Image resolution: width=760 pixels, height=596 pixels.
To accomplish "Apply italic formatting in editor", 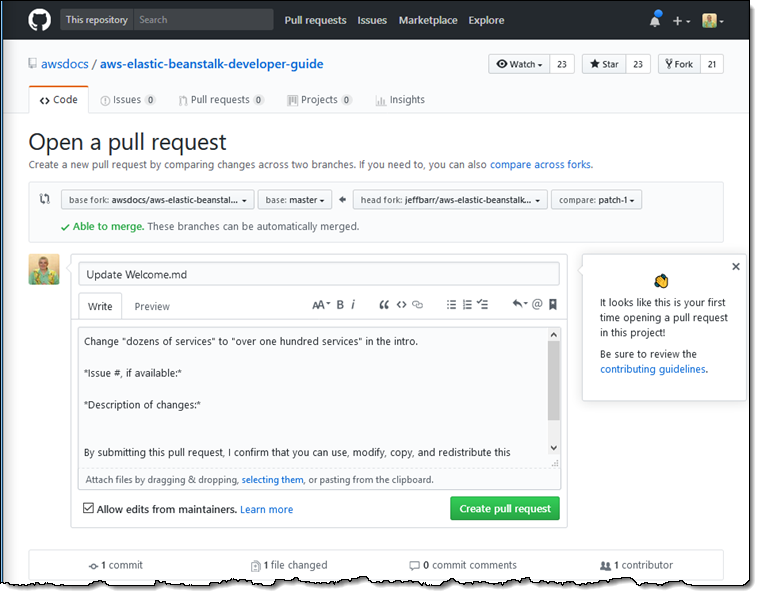I will (354, 305).
